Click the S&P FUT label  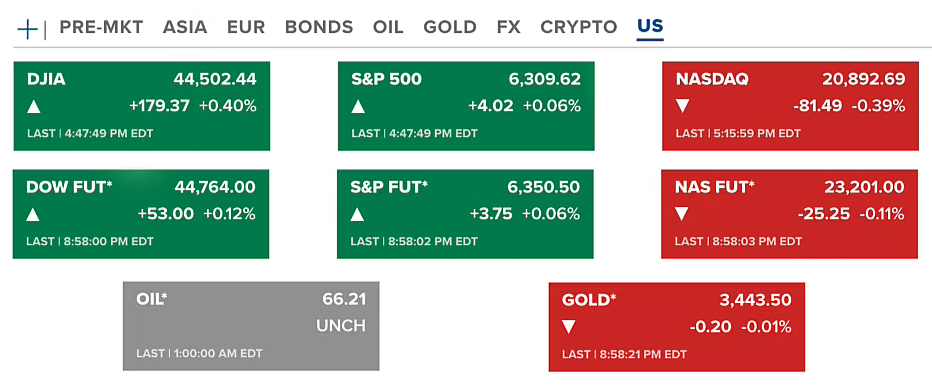click(x=389, y=187)
